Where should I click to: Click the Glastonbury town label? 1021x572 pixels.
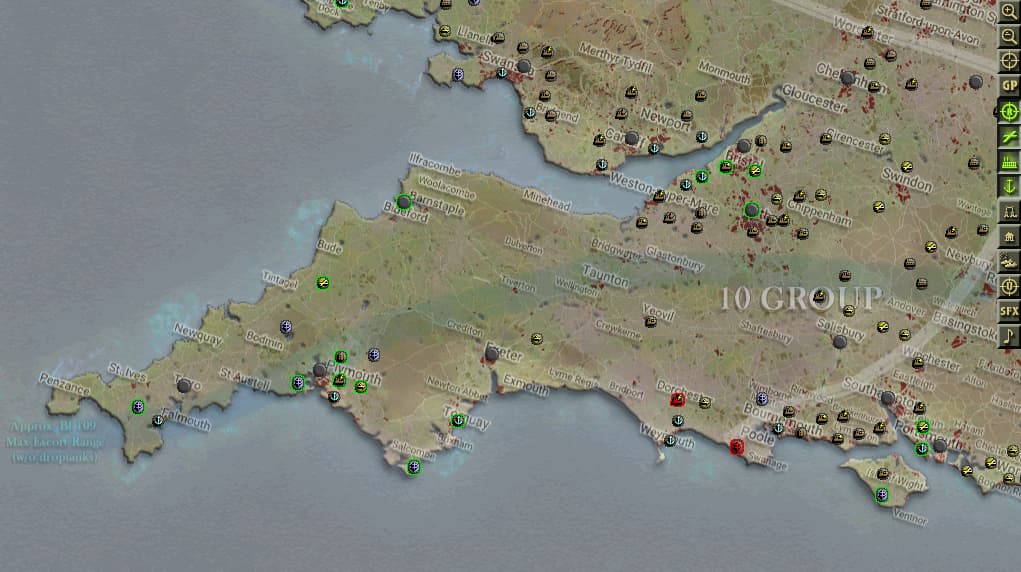(x=675, y=258)
